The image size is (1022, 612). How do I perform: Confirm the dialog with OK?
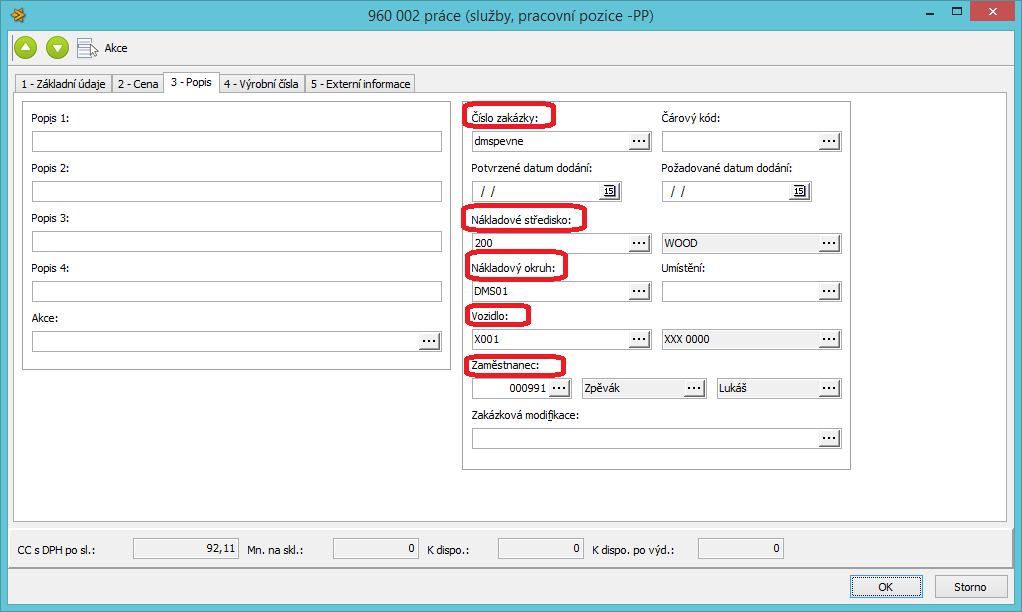[885, 587]
